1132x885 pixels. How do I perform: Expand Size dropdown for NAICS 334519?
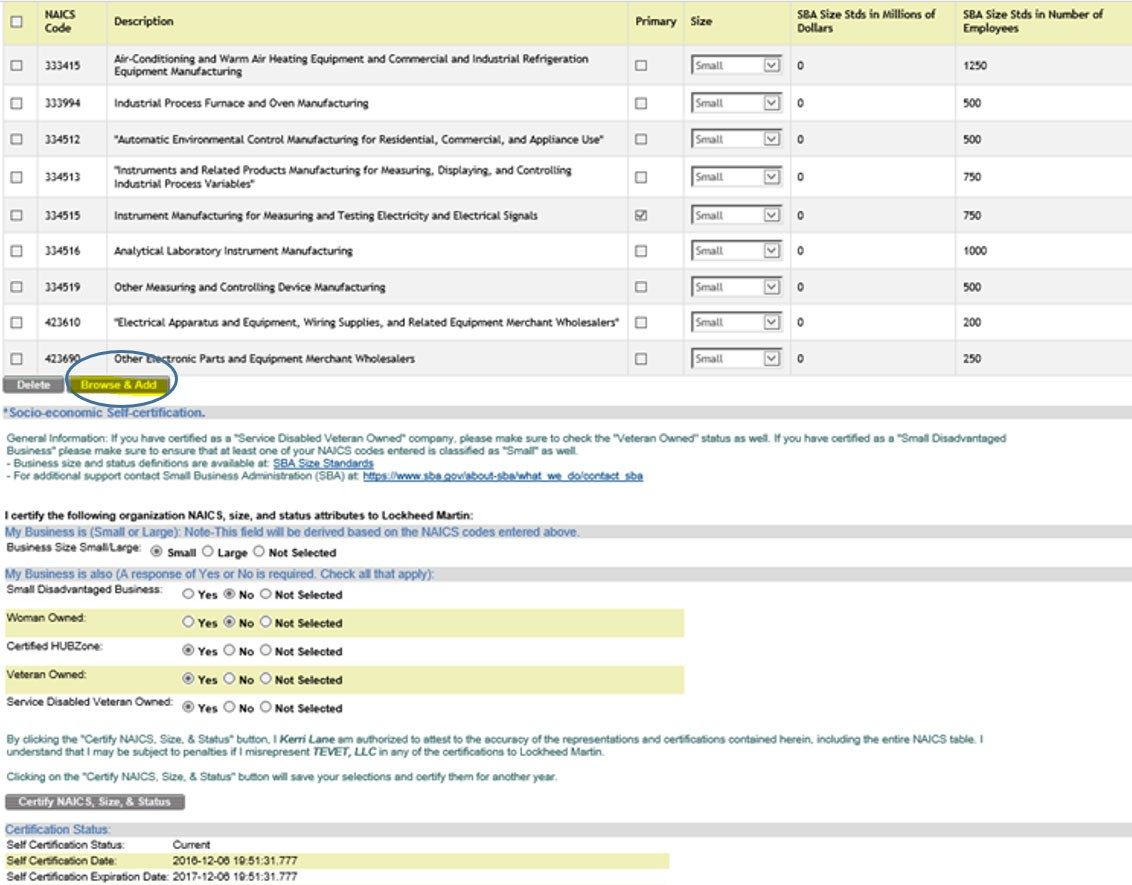[x=770, y=287]
